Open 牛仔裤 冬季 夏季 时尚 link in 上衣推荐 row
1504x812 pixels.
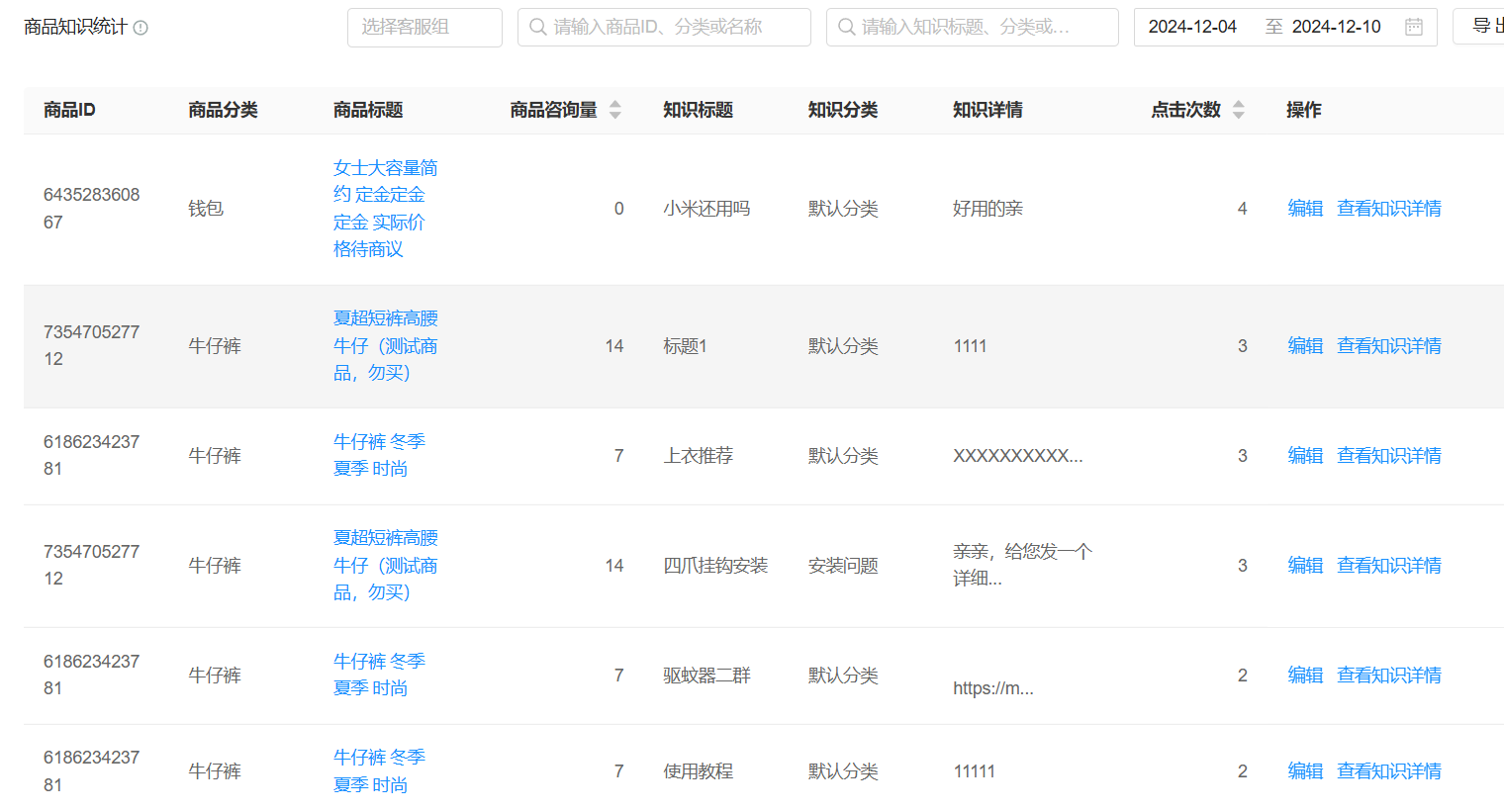point(380,455)
